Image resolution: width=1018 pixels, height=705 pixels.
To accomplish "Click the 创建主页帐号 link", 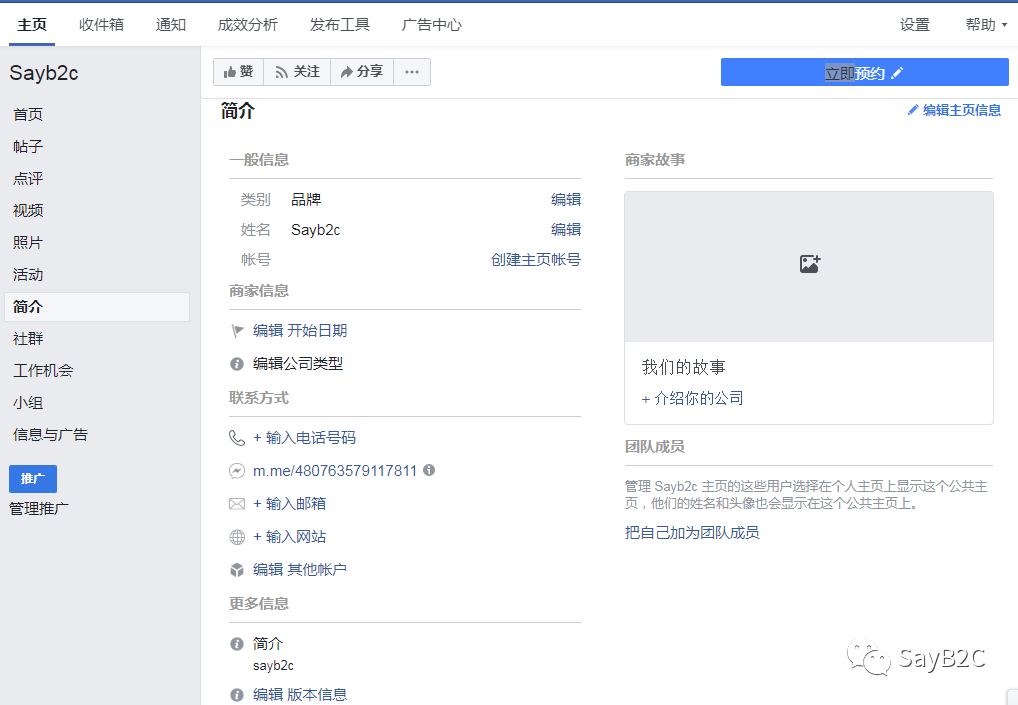I will pos(536,260).
